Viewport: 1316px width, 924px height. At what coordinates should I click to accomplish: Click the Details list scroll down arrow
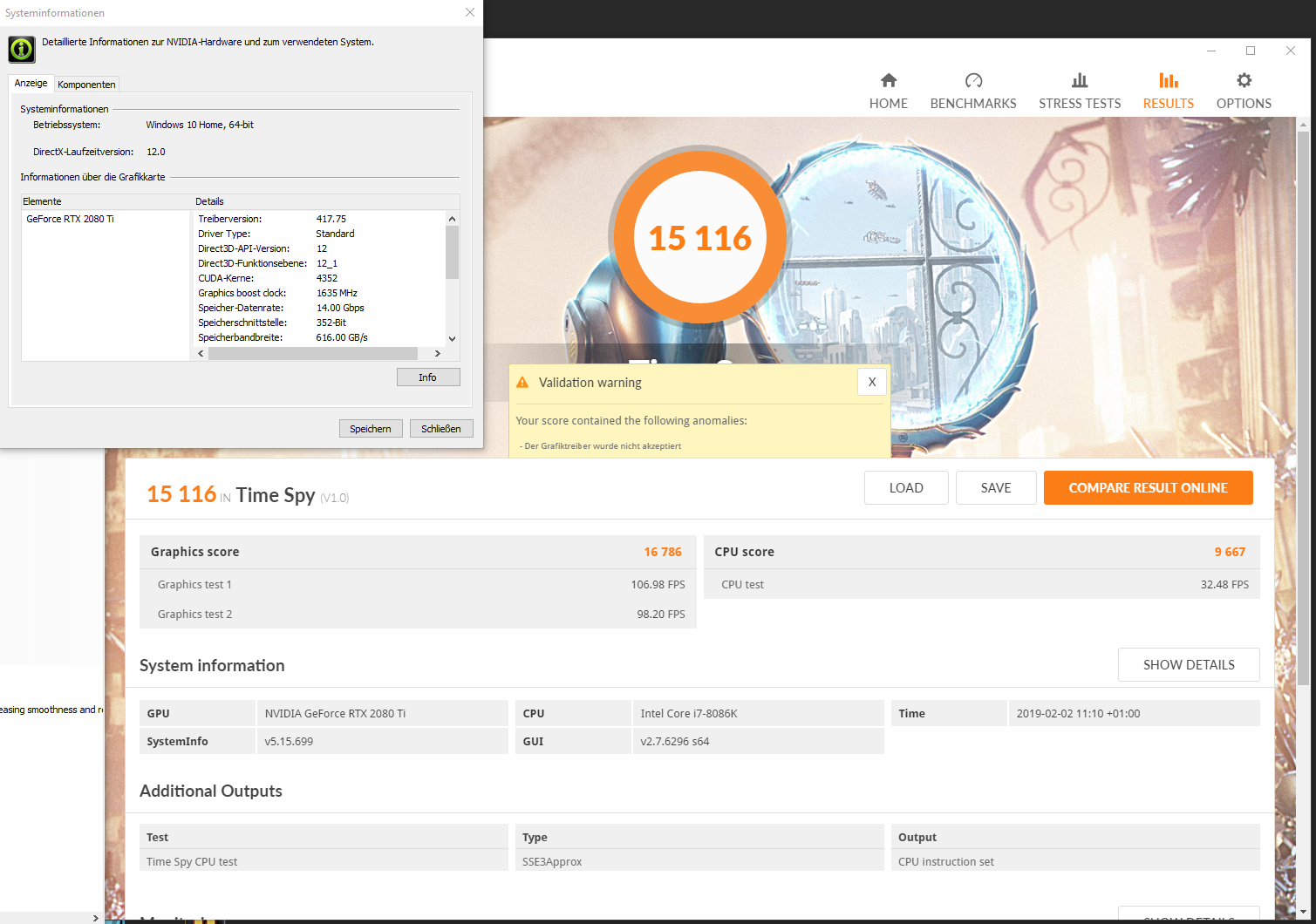pos(452,339)
